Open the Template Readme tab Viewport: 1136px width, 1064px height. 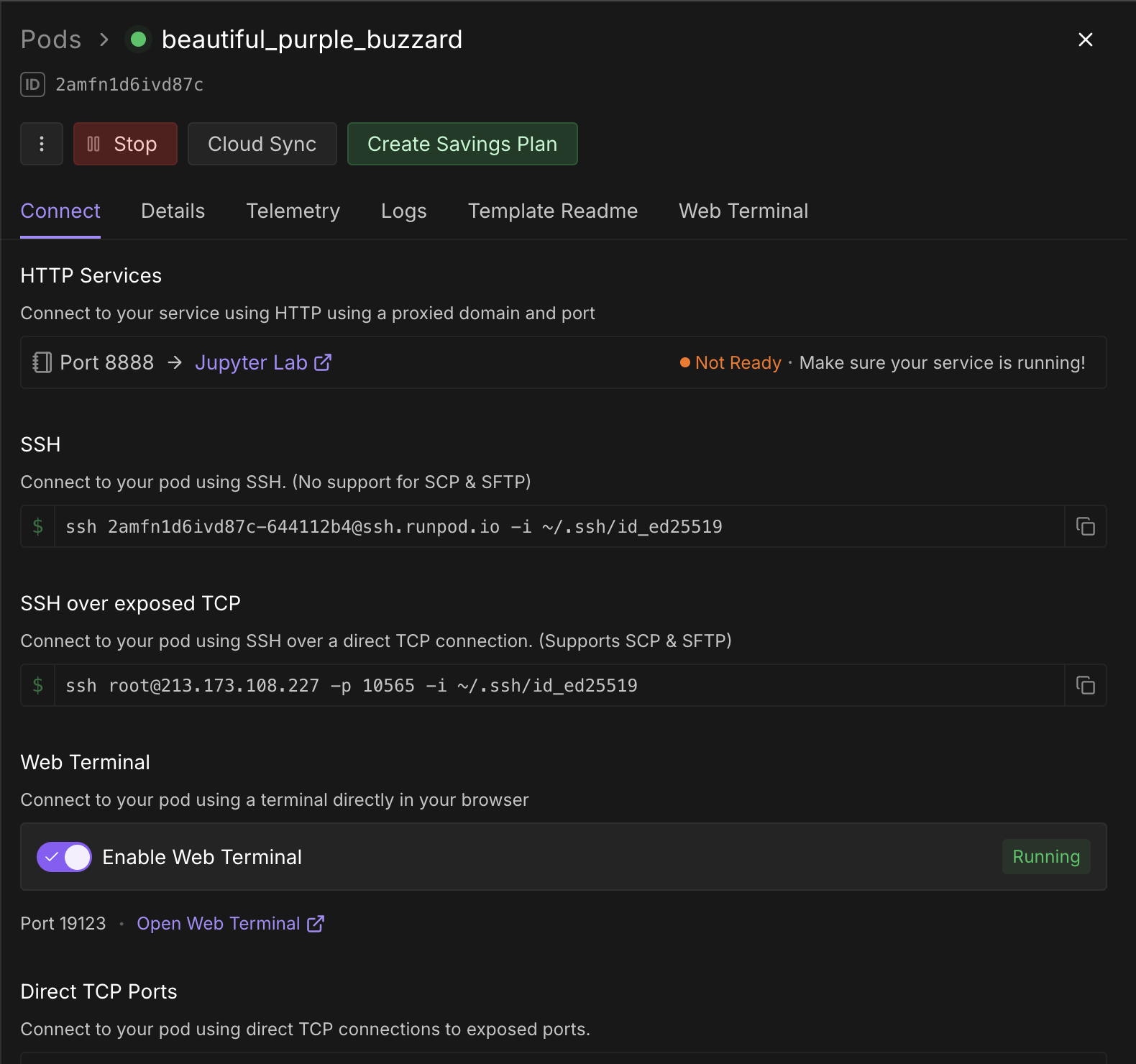tap(552, 211)
